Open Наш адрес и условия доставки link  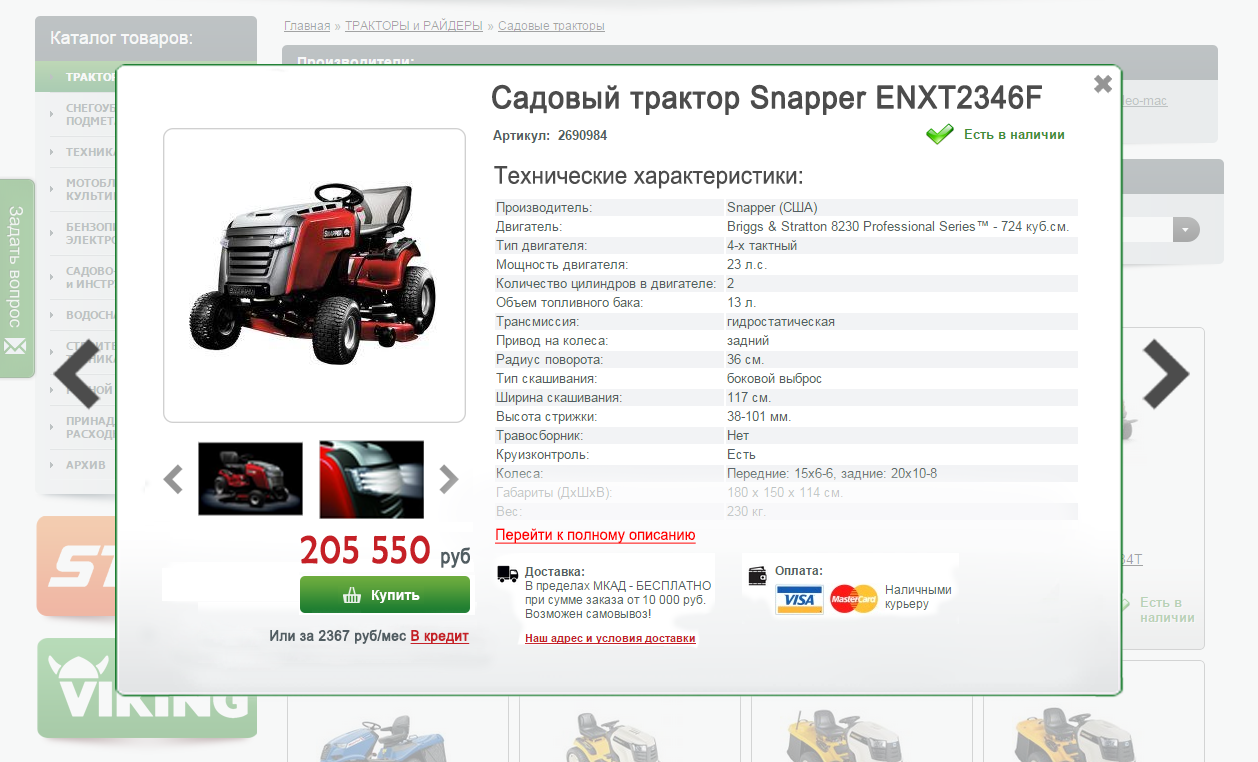[x=610, y=638]
